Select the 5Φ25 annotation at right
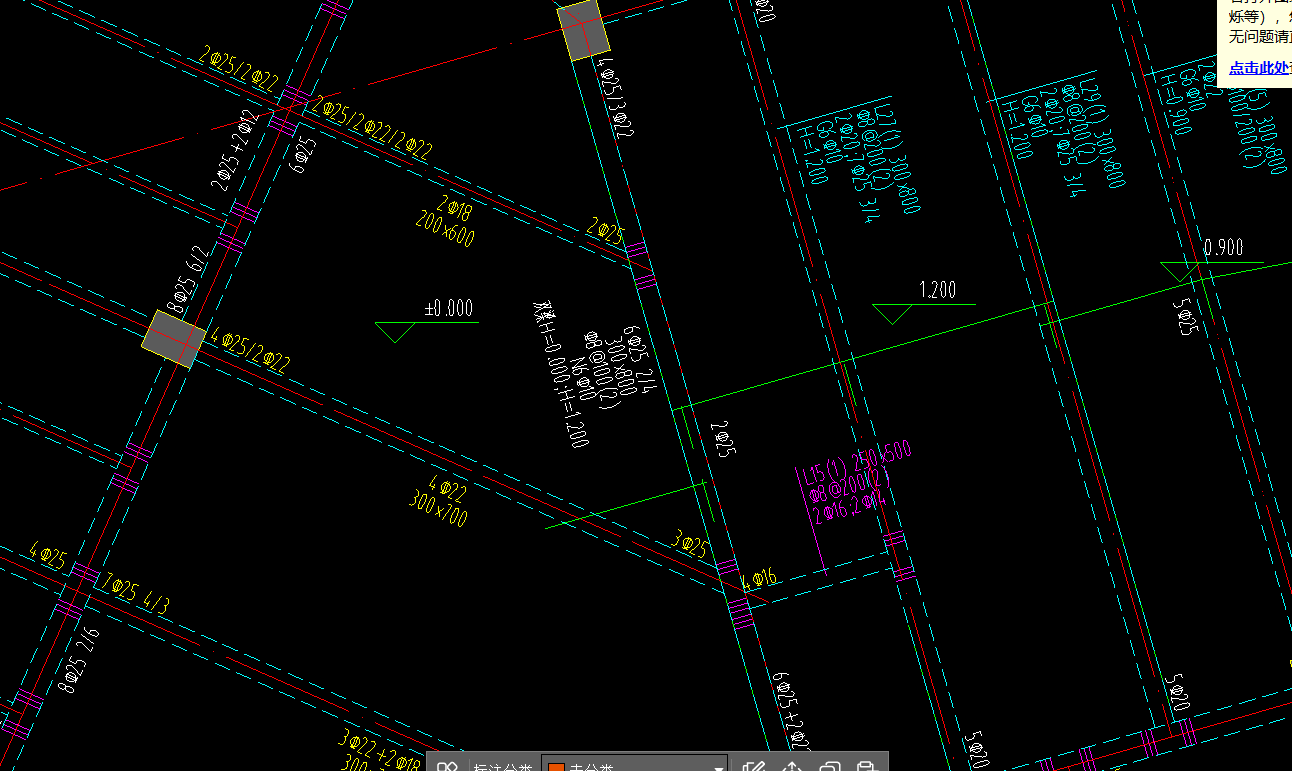The image size is (1292, 771). pos(1185,316)
